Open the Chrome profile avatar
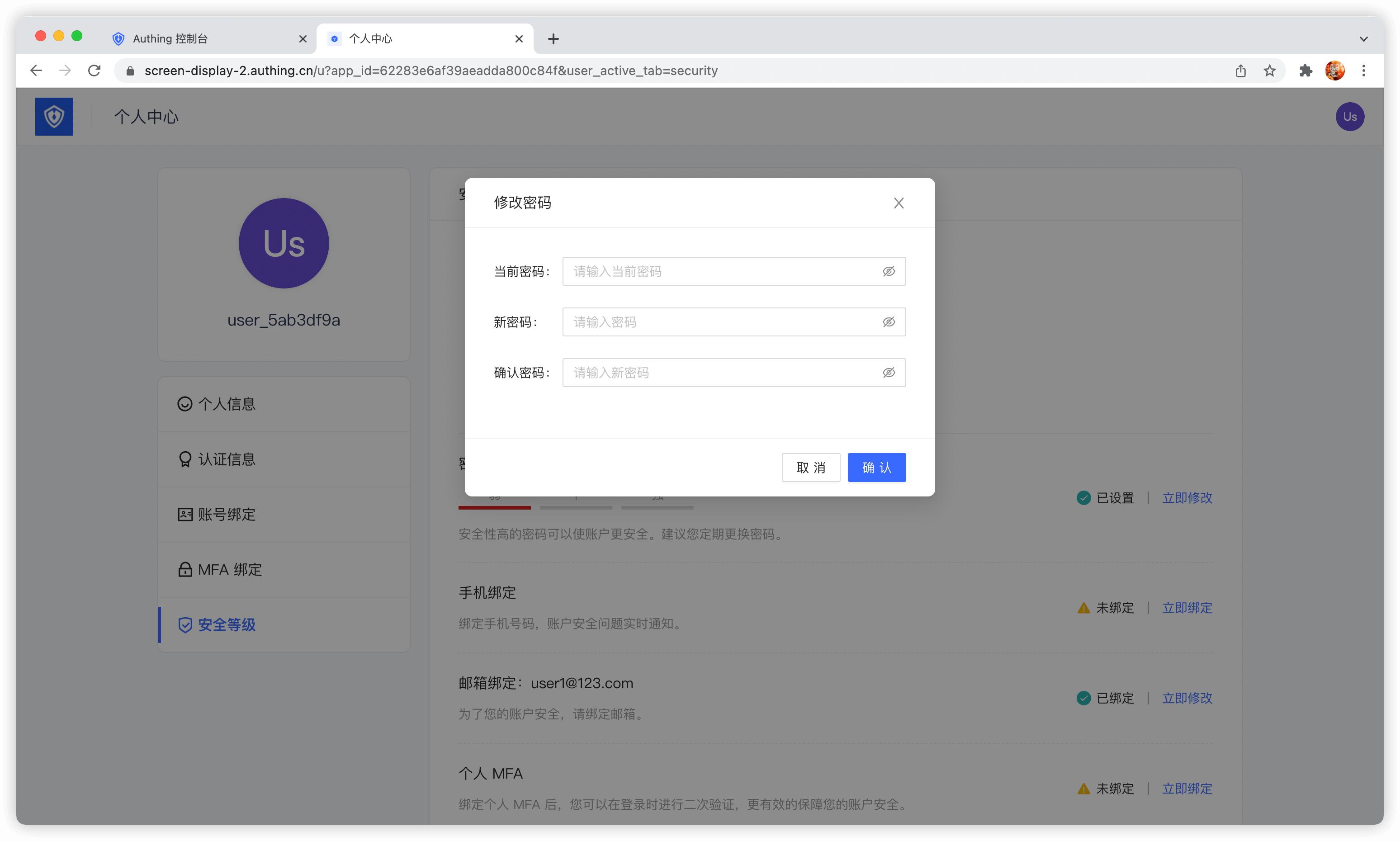Viewport: 1400px width, 841px height. click(x=1334, y=70)
